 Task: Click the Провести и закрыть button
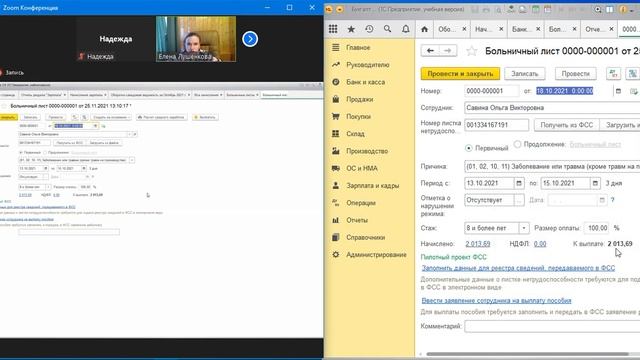tap(460, 73)
